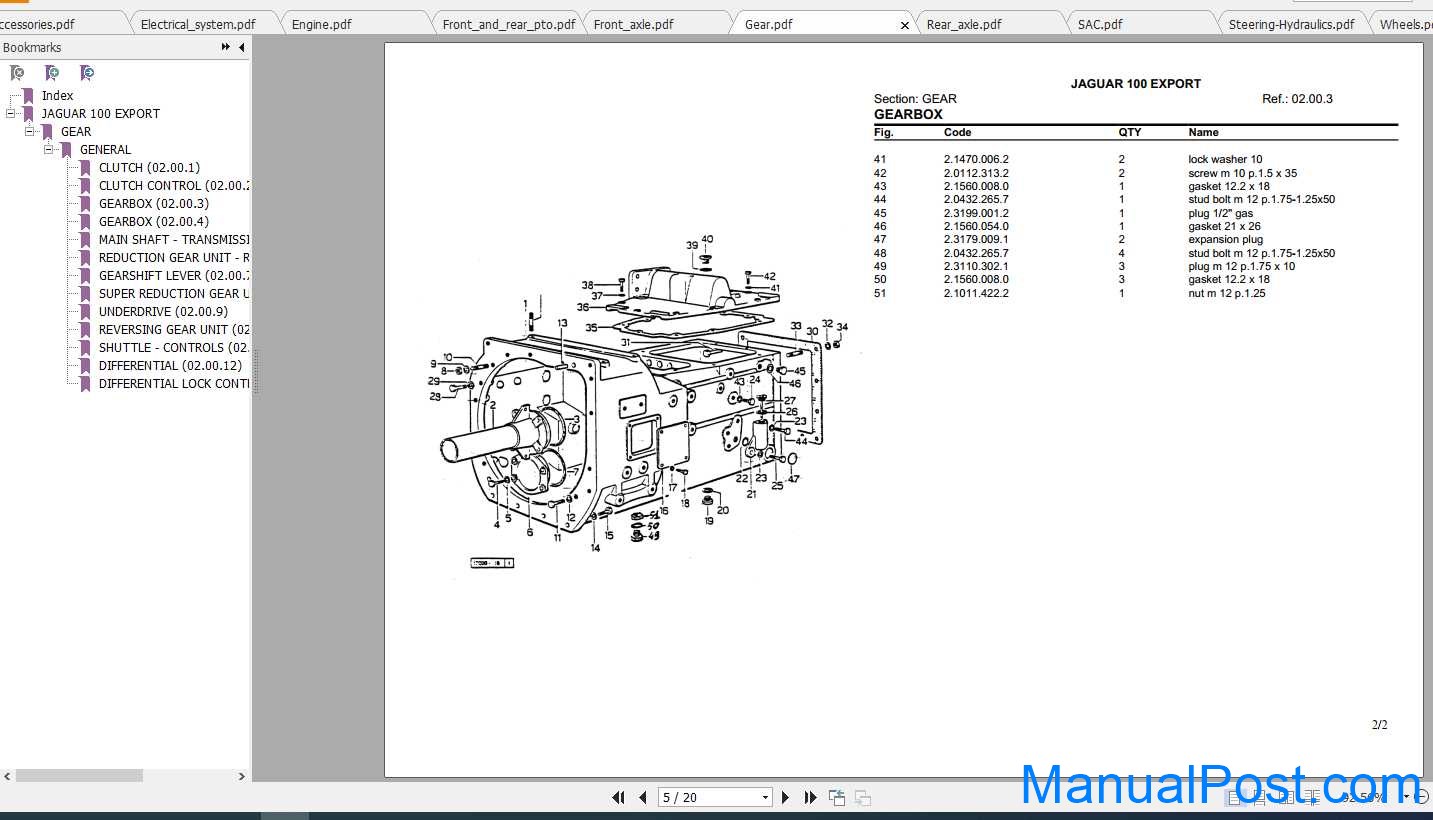Click the add bookmark icon
This screenshot has width=1433, height=820.
click(52, 73)
